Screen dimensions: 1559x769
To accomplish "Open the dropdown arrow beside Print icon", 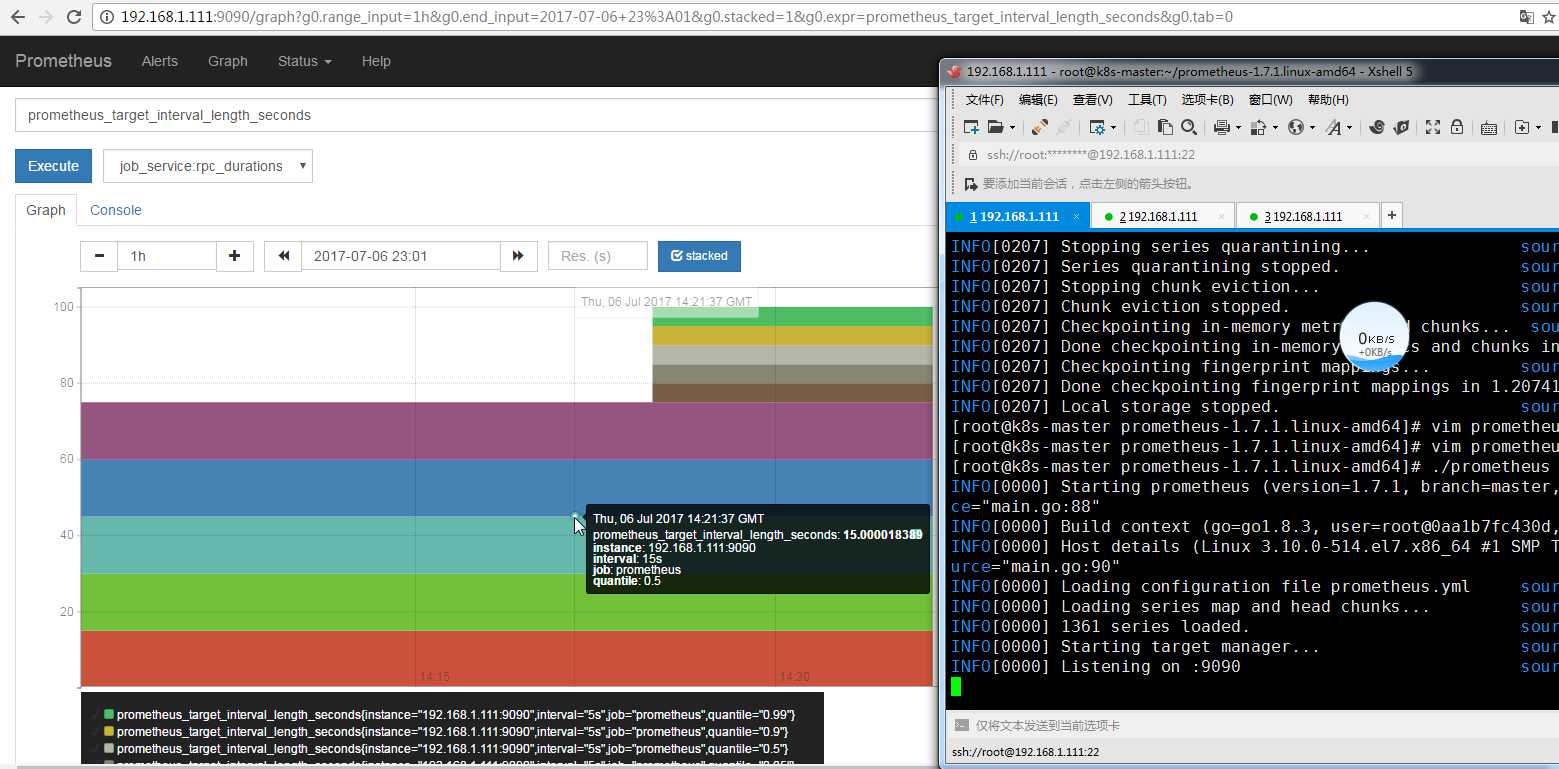I will (x=1238, y=127).
